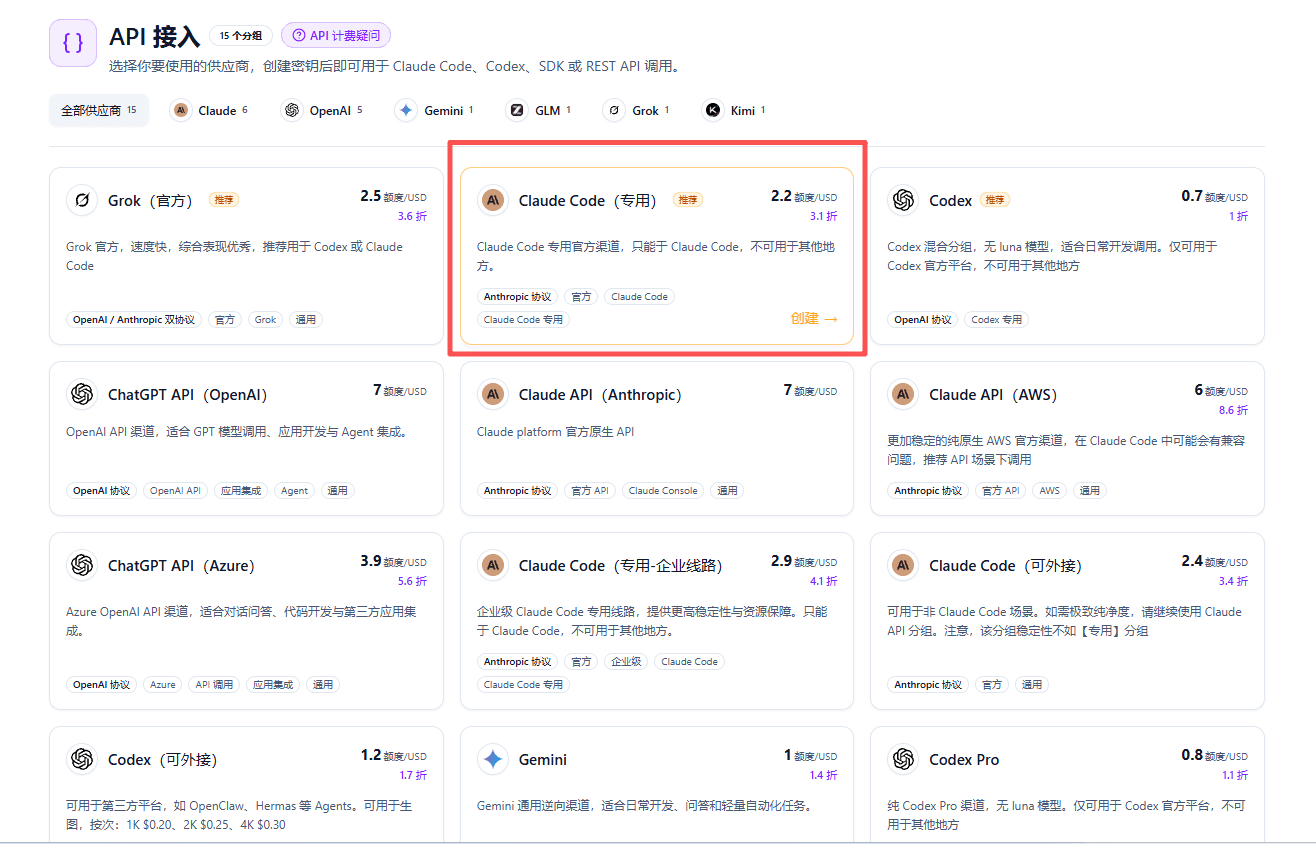The image size is (1316, 844).
Task: Click the ChatGPT API（OpenAI）card icon
Action: [x=82, y=394]
